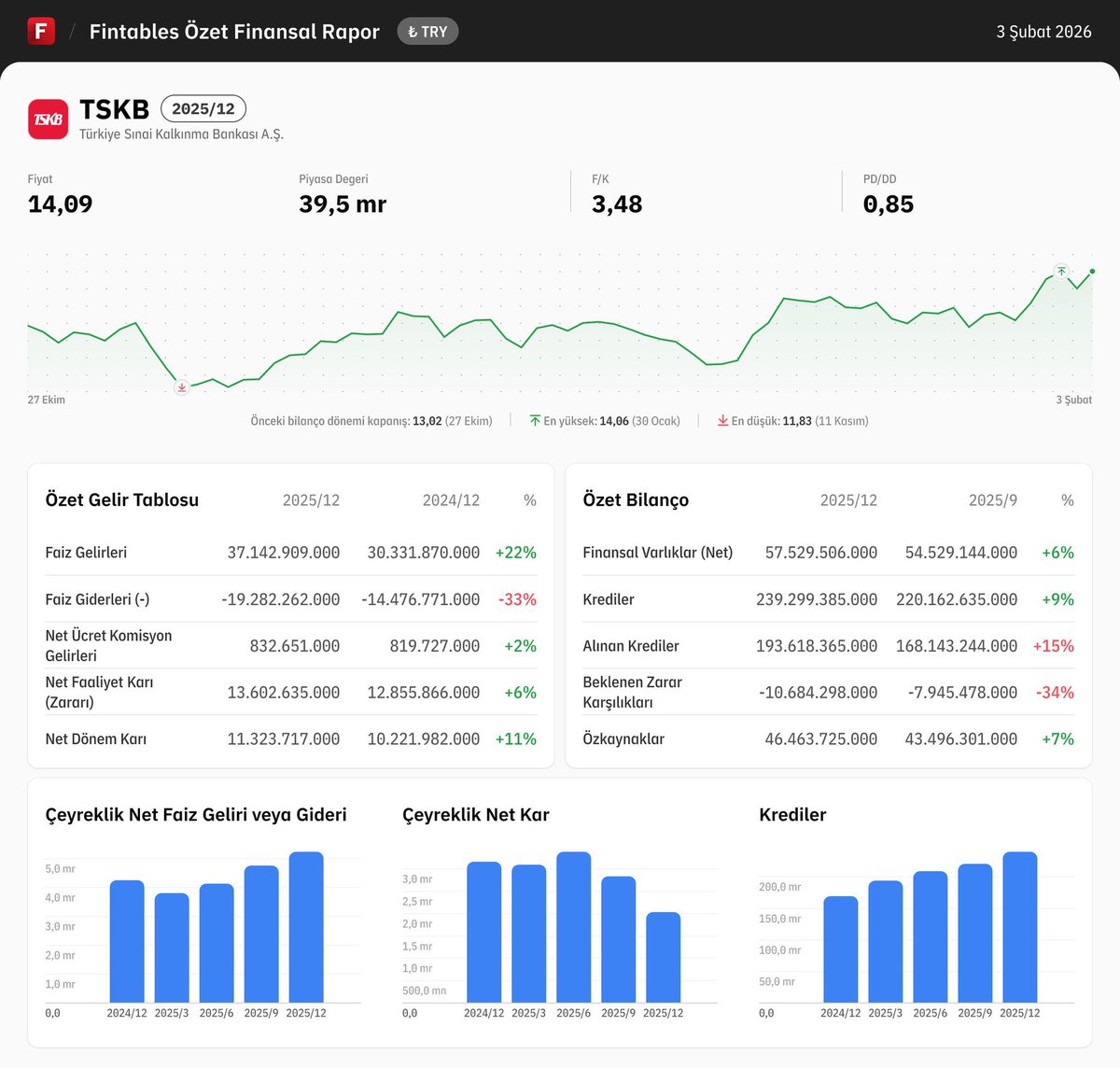Click the 2024/12 bar in Krediler chart
Screen dimensions: 1120x1068
841,949
